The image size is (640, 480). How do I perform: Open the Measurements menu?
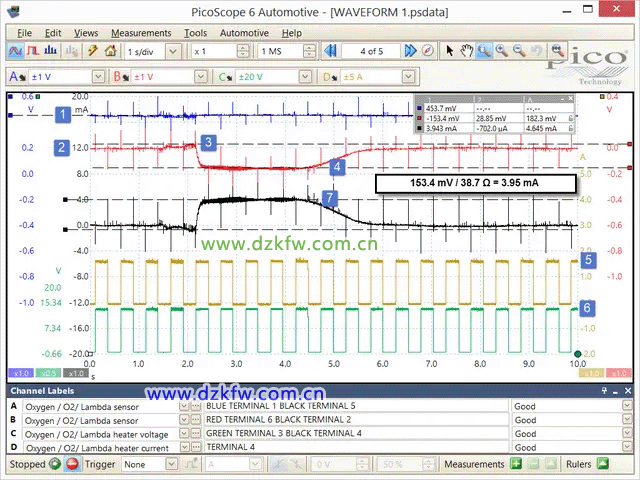[143, 33]
